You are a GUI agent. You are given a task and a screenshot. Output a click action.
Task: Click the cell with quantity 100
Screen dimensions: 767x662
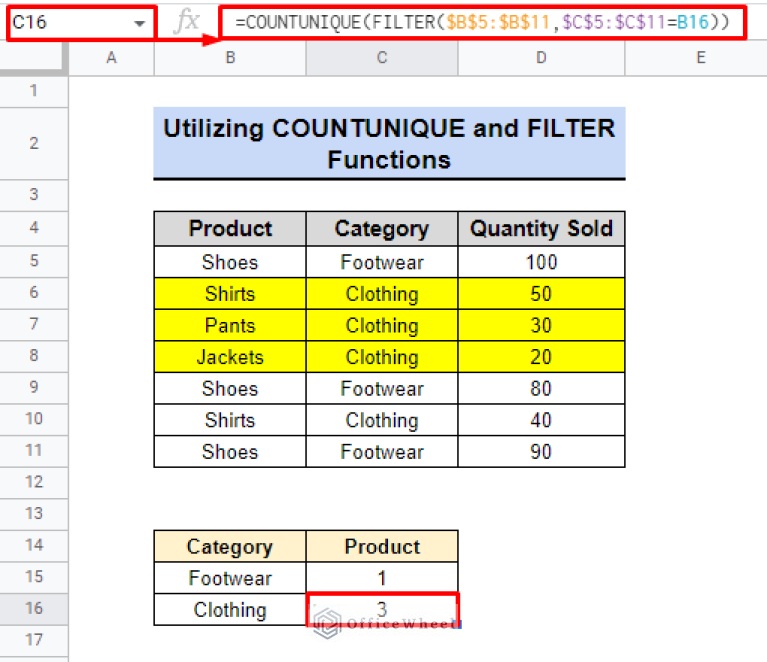point(541,262)
